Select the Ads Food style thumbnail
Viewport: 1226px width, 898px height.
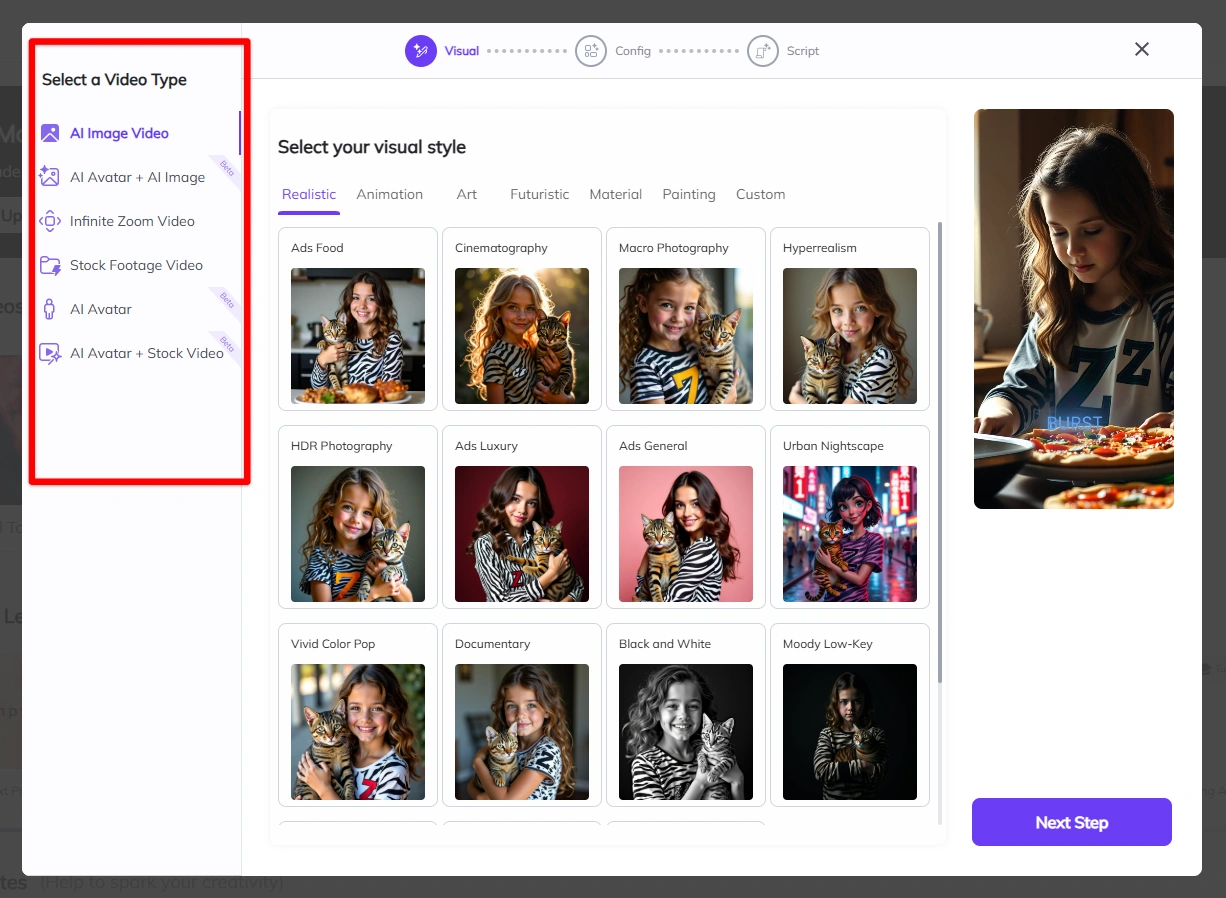358,336
